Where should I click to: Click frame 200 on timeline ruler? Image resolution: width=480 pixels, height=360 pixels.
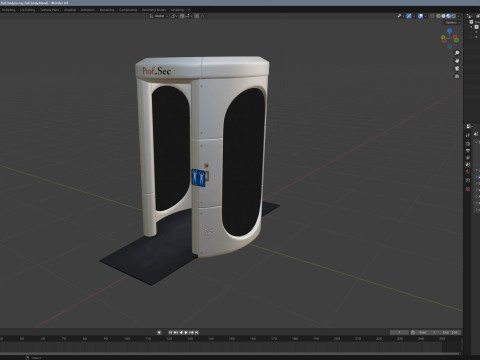[x=337, y=339]
